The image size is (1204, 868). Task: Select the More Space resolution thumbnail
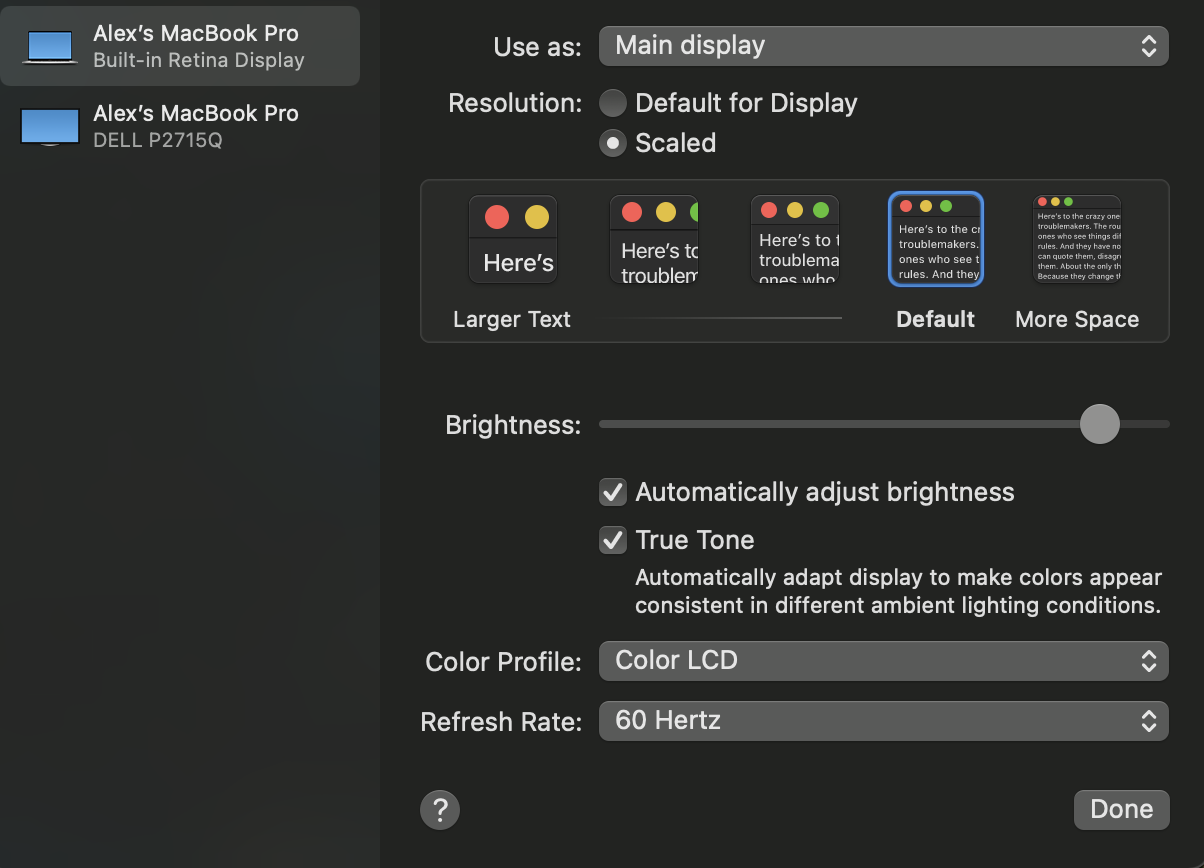[x=1077, y=240]
